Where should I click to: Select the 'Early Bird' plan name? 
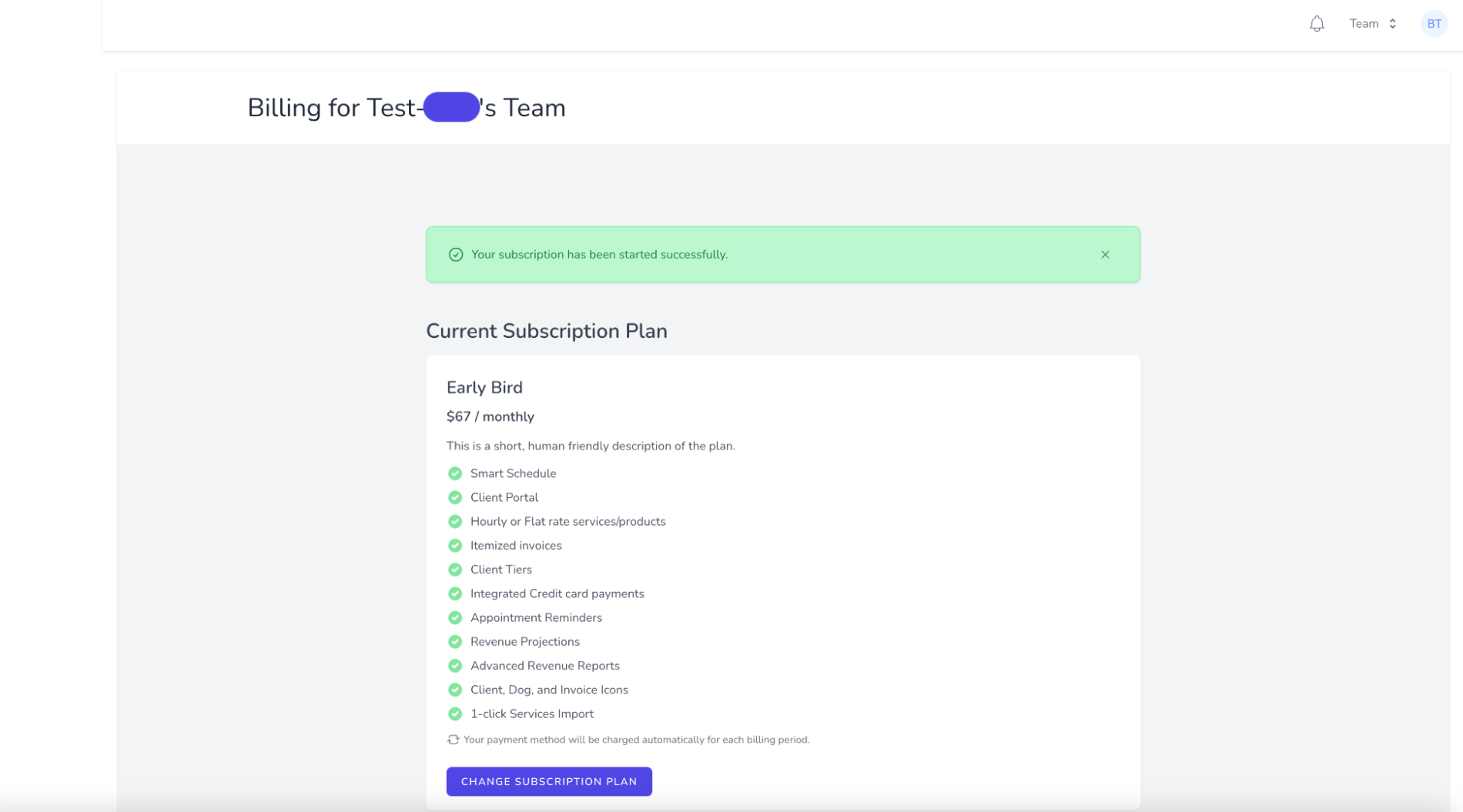(x=484, y=388)
